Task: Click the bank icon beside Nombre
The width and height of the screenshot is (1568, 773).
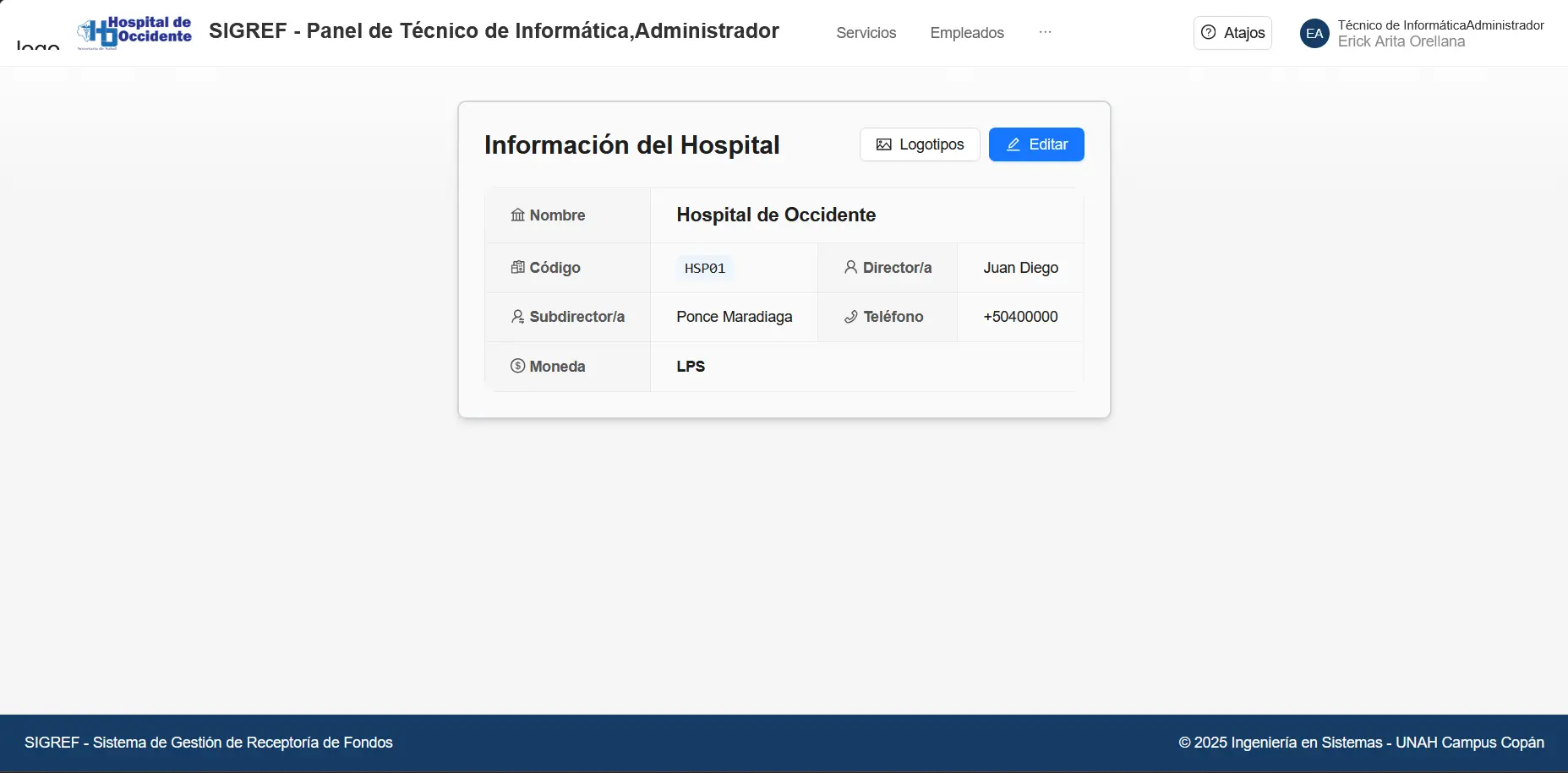Action: coord(517,215)
